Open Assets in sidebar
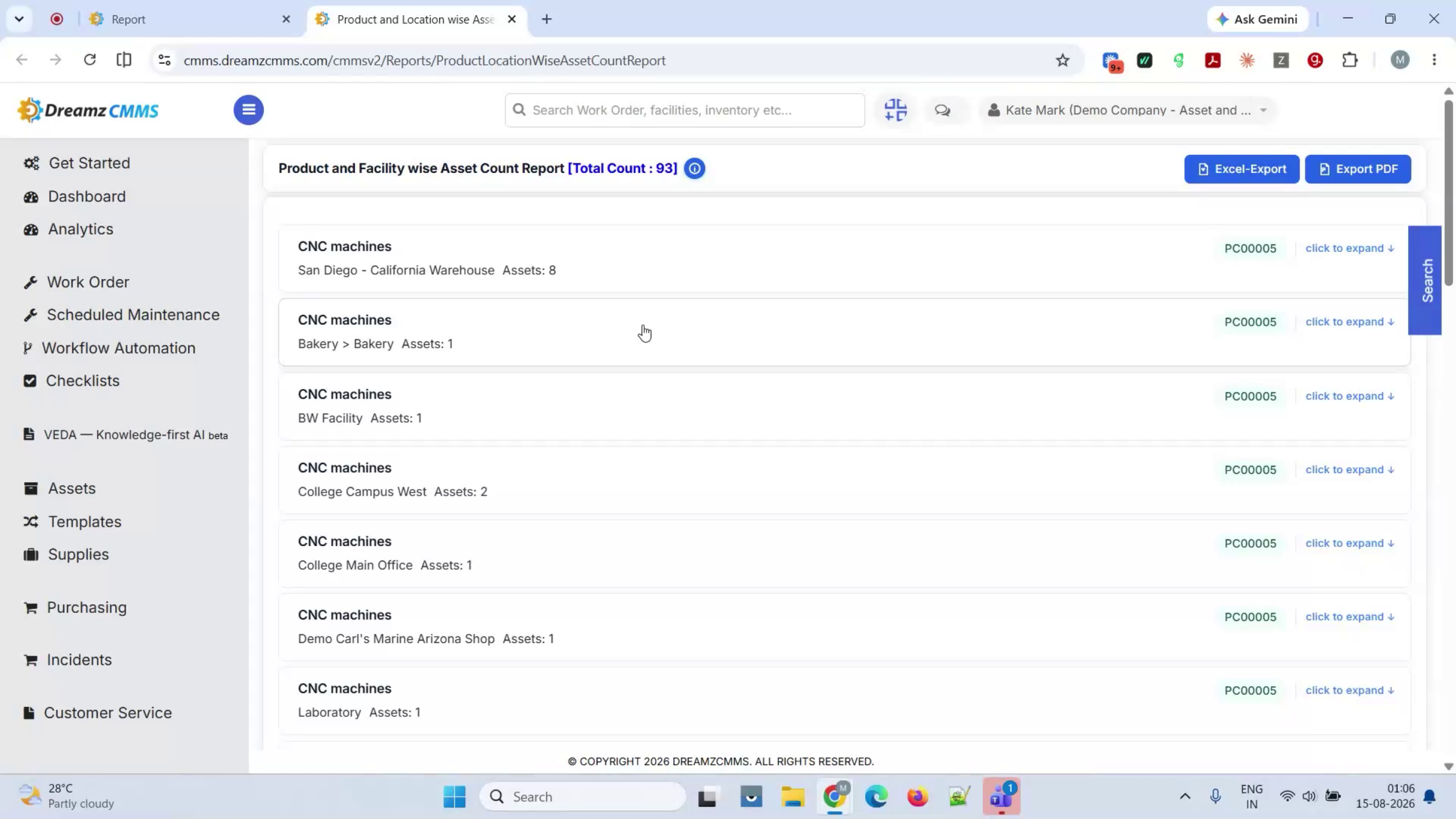The image size is (1456, 819). [59, 488]
